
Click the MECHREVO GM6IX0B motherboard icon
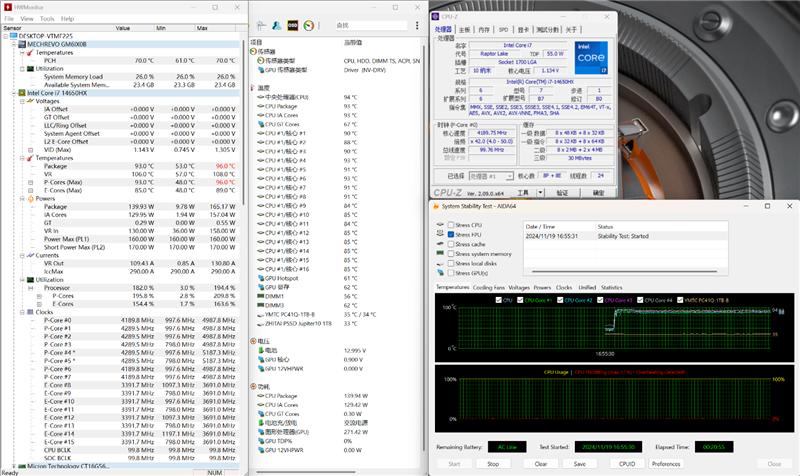click(x=22, y=44)
